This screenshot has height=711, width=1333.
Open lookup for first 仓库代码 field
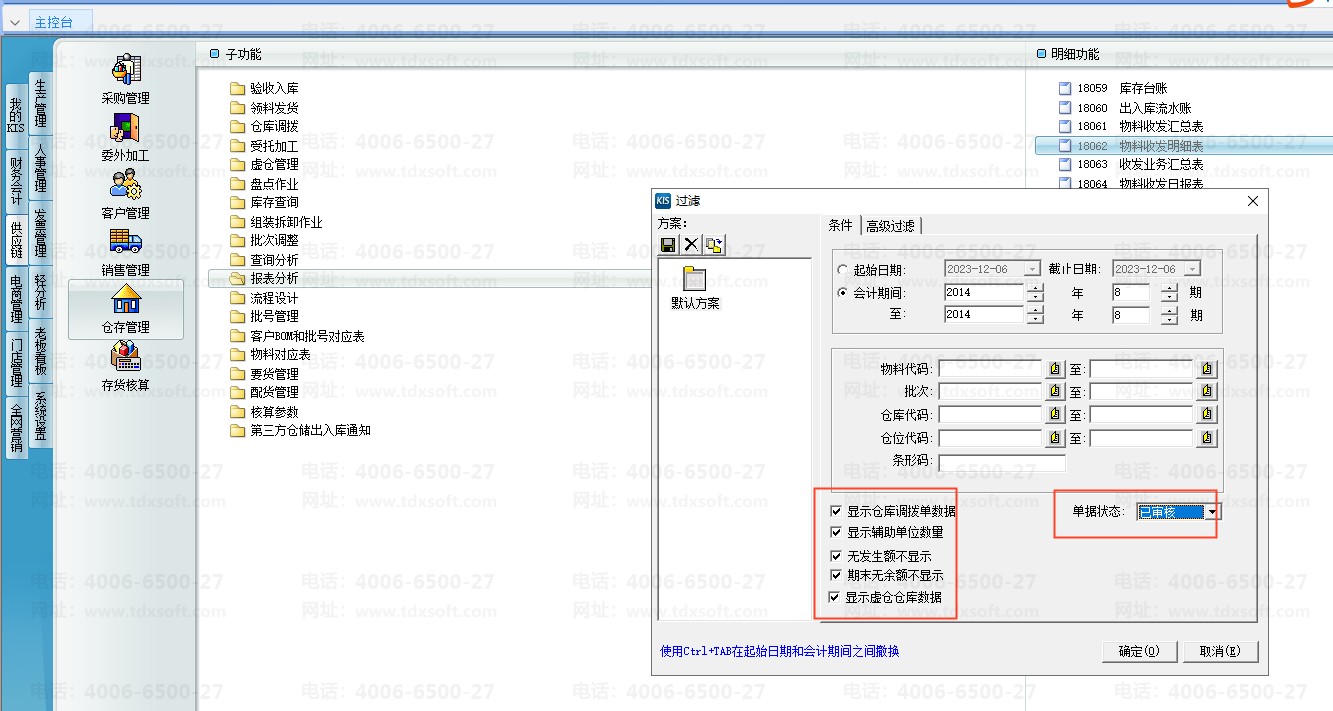1055,415
